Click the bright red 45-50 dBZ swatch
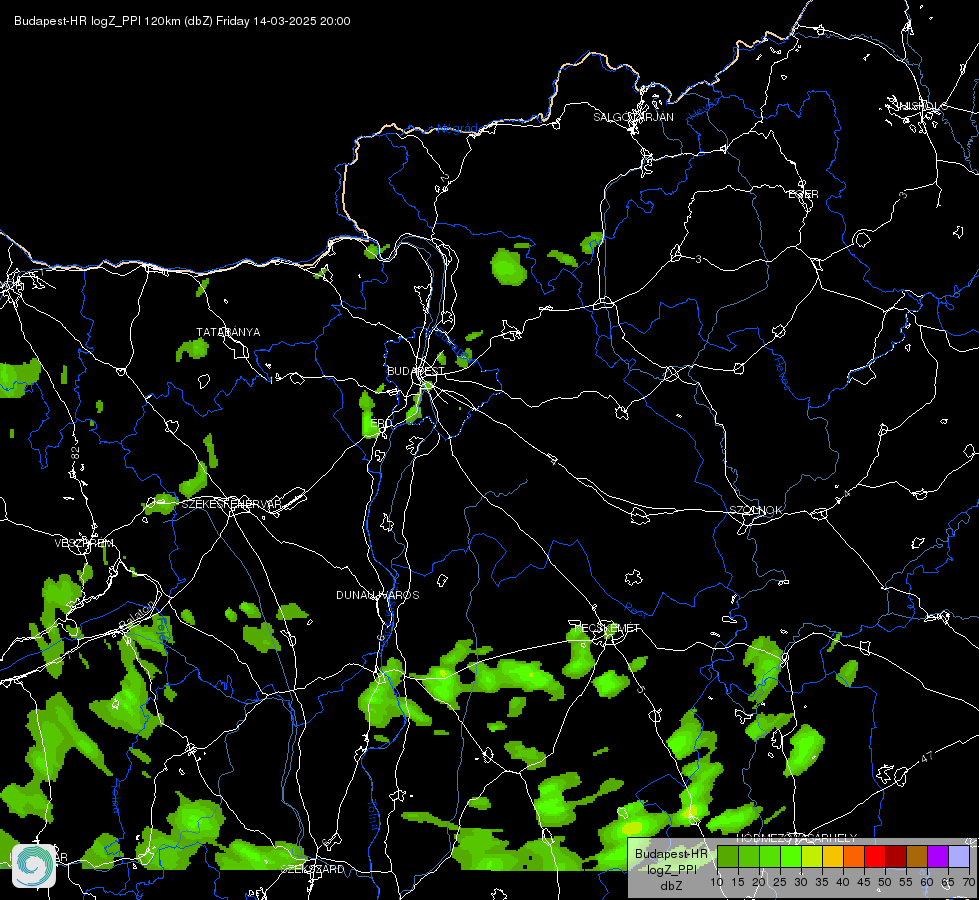The height and width of the screenshot is (900, 979). click(875, 856)
